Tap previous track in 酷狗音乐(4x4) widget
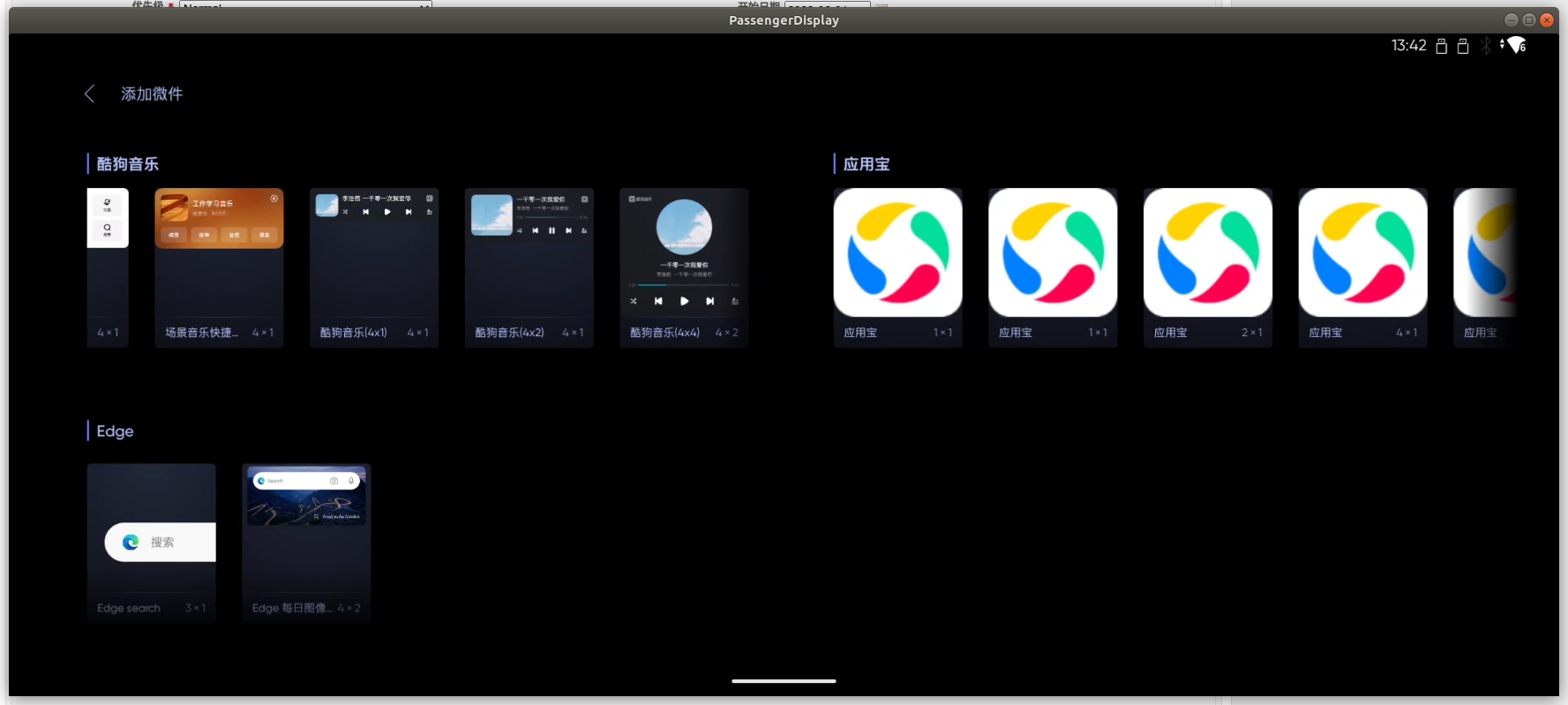The image size is (1568, 705). coord(658,301)
